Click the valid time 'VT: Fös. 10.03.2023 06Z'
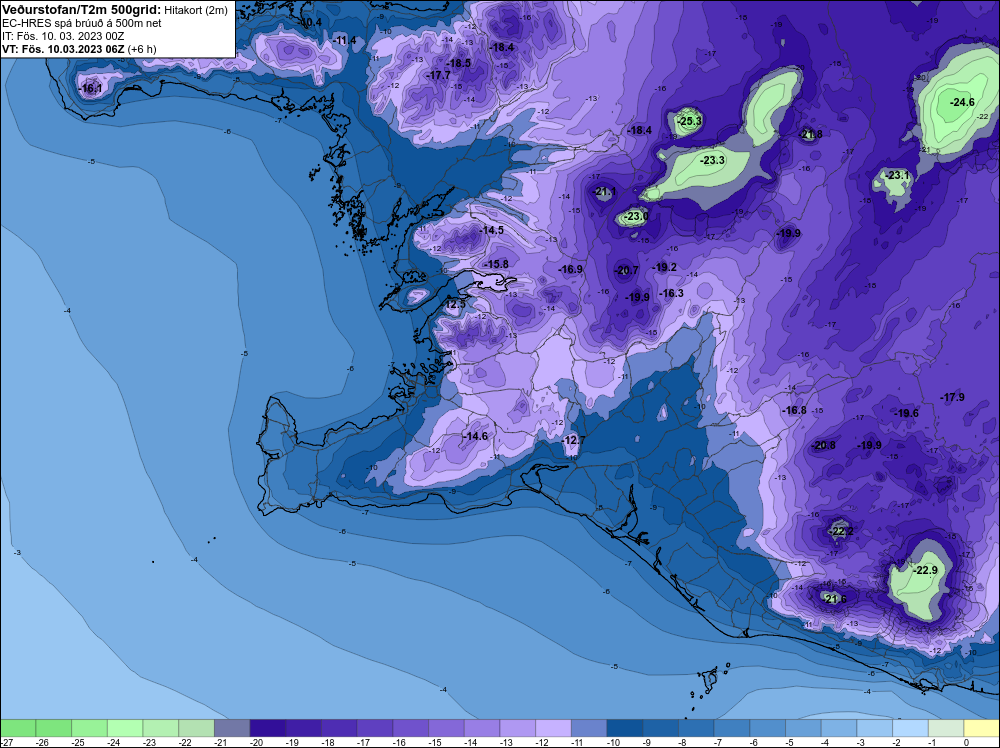 [x=64, y=49]
